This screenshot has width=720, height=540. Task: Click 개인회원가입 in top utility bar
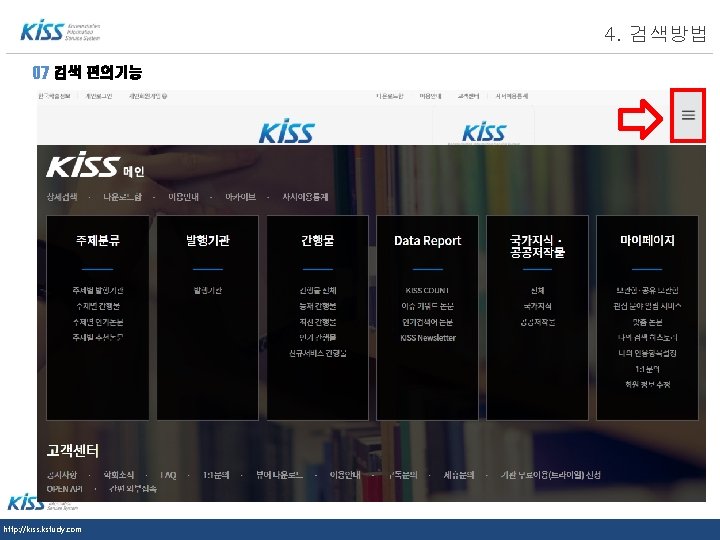point(148,96)
